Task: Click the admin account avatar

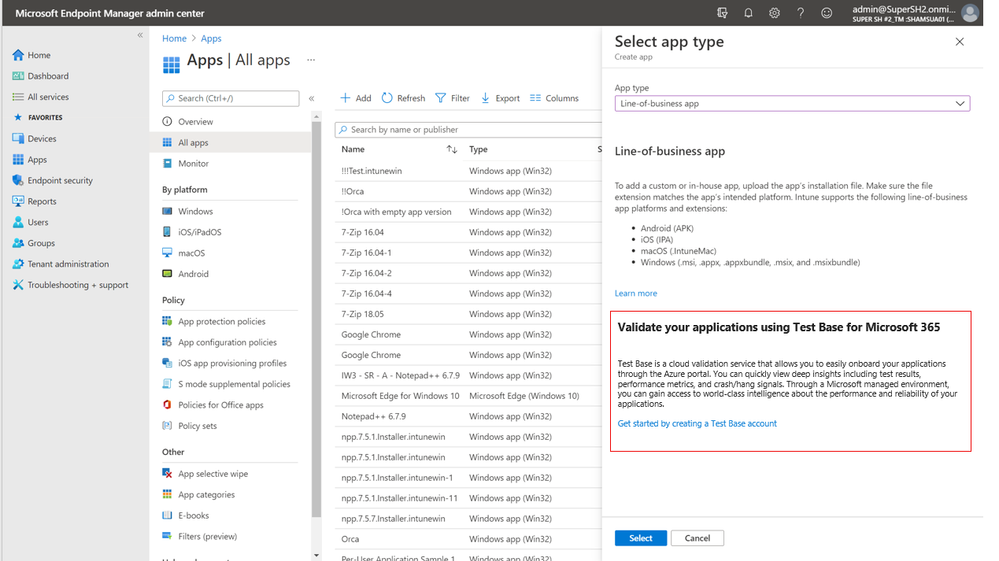Action: point(970,13)
